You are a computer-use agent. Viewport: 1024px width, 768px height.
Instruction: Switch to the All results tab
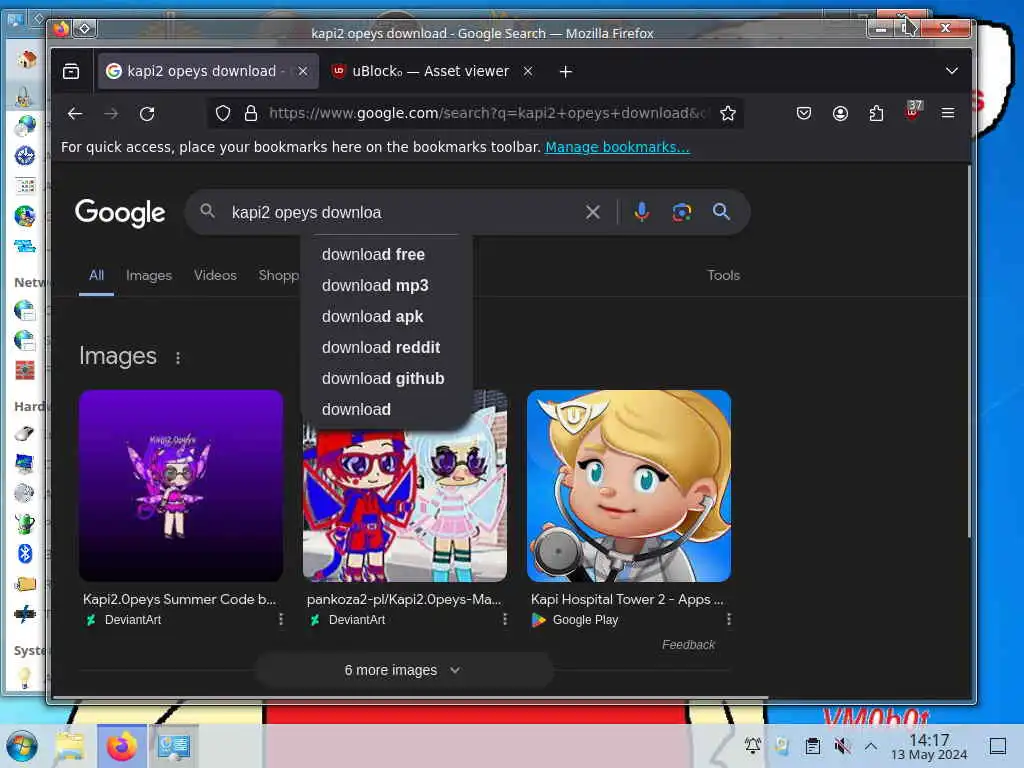coord(97,276)
